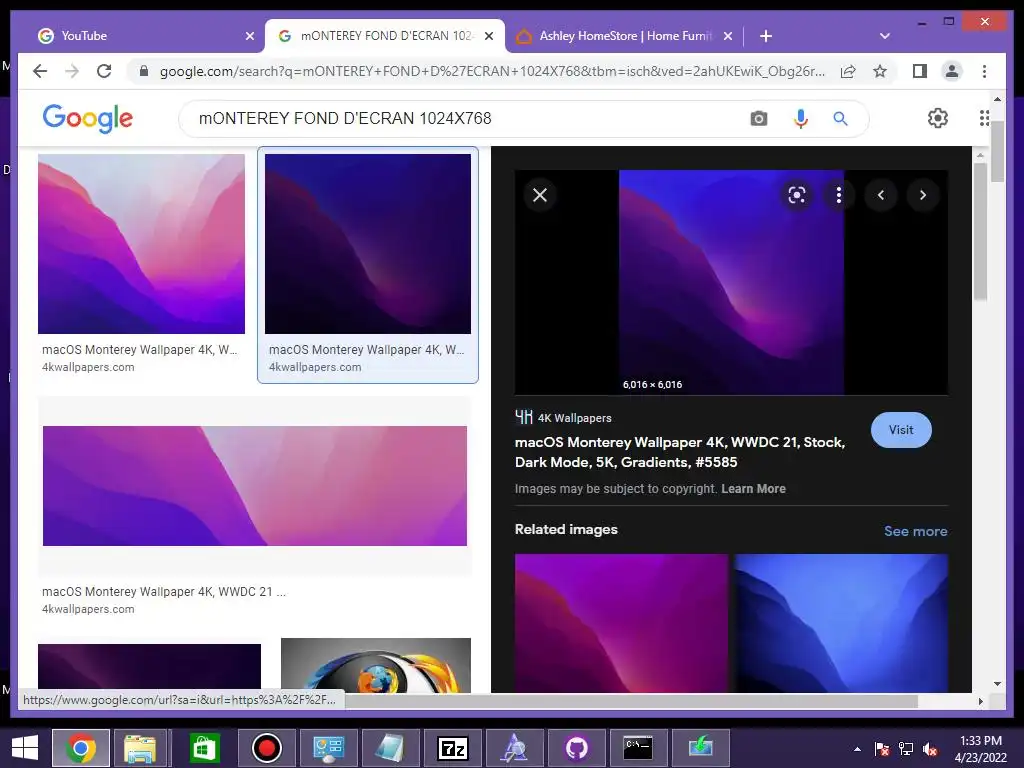Viewport: 1024px width, 768px height.
Task: Open the Firefox logo image thumbnail
Action: (x=376, y=665)
